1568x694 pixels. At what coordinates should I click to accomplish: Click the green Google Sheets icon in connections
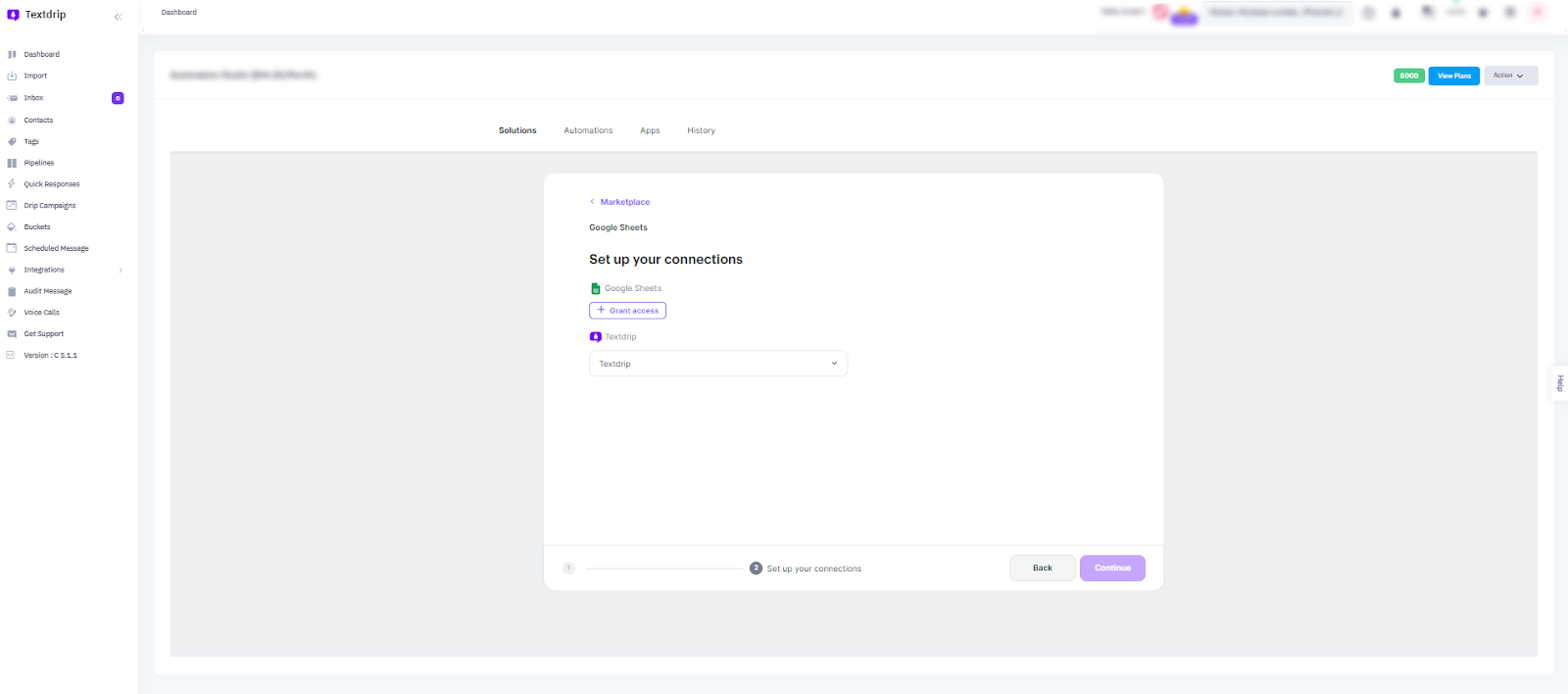pyautogui.click(x=595, y=288)
